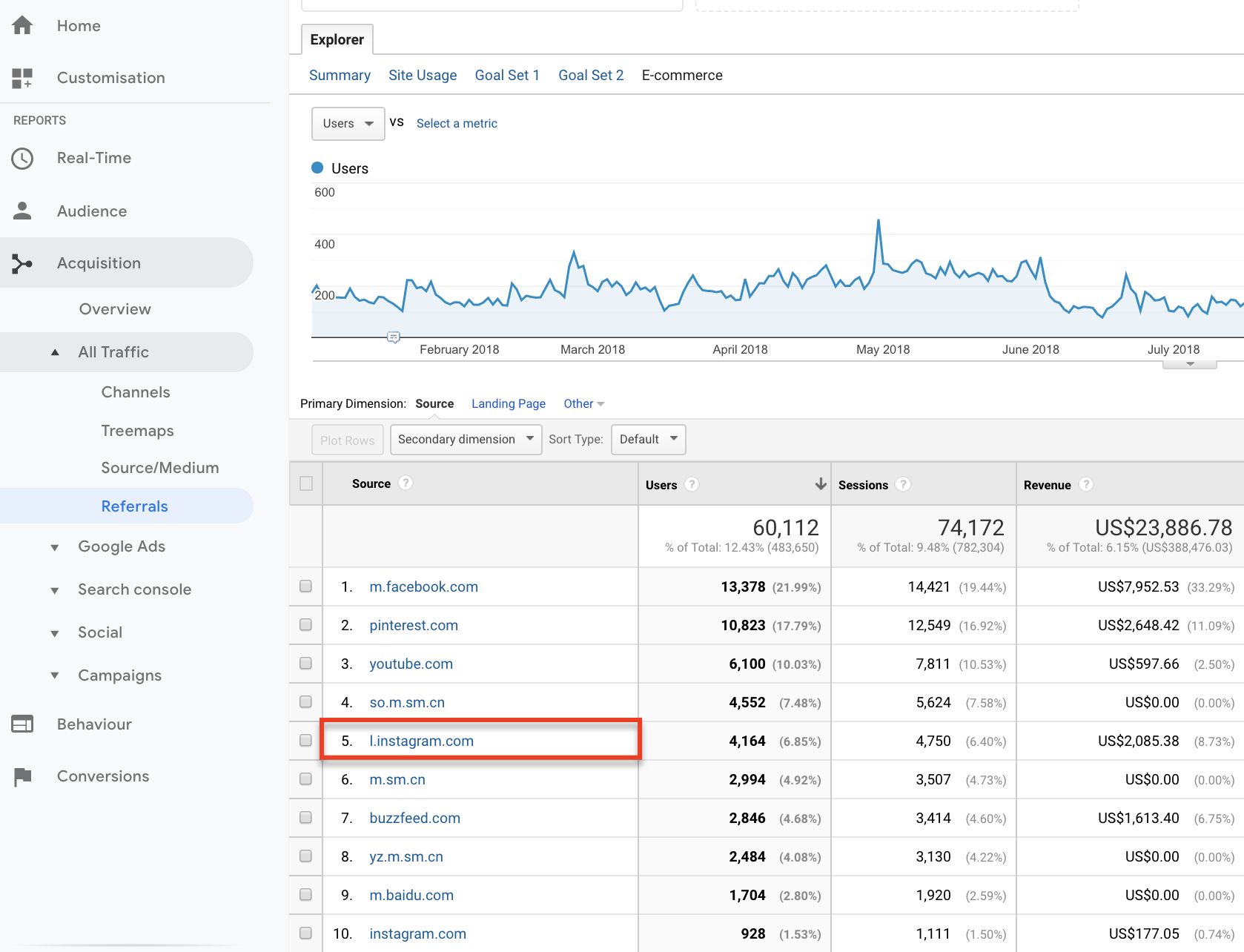Check the box for row 6 m.sm.cn

pos(305,779)
